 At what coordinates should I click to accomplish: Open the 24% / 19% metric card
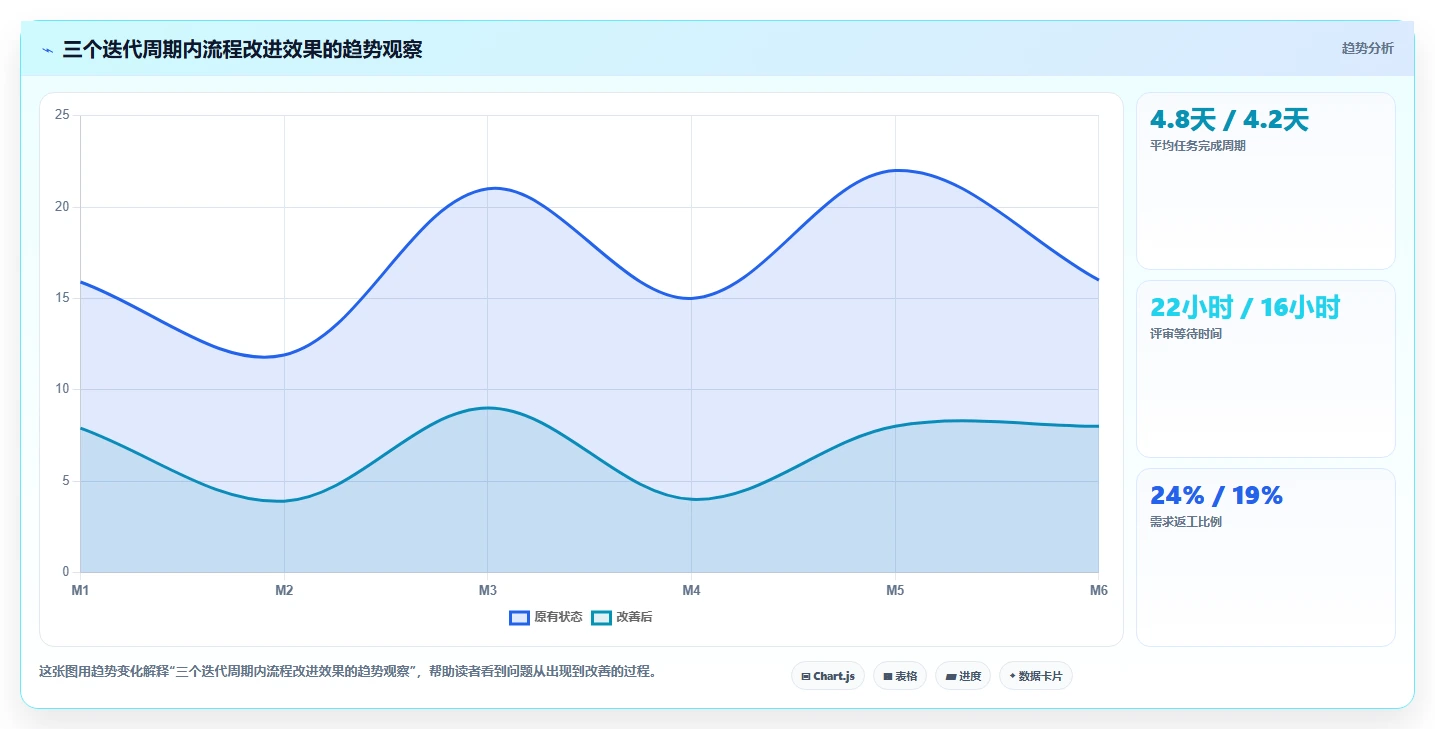(x=1266, y=558)
